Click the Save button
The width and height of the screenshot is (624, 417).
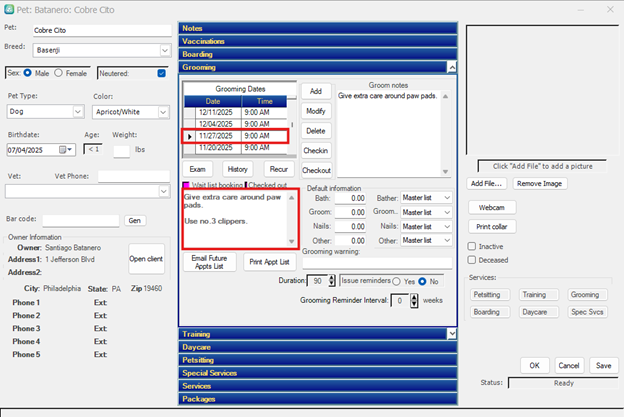[x=603, y=365]
